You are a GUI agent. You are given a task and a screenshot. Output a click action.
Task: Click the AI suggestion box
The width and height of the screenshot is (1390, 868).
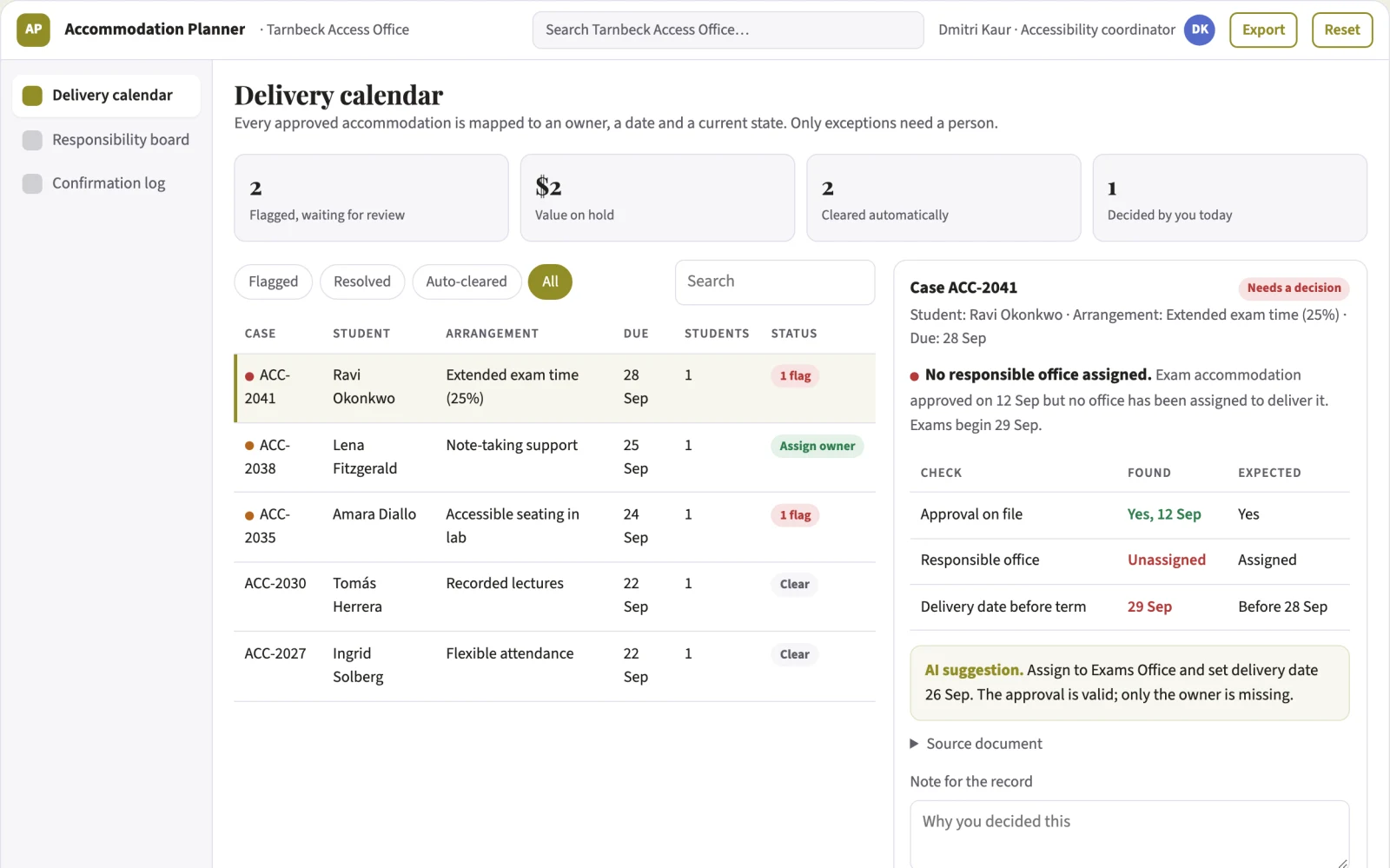coord(1129,683)
